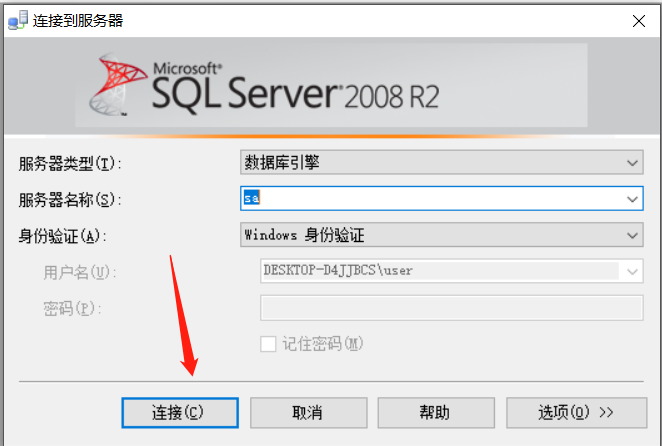The image size is (662, 446).
Task: Open the 服务器名称 dropdown arrow
Action: click(632, 199)
